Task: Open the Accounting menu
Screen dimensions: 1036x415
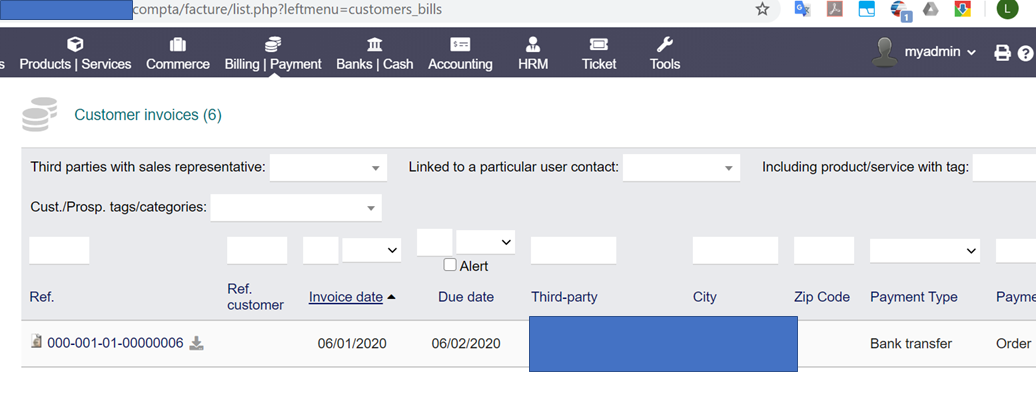Action: pos(461,54)
